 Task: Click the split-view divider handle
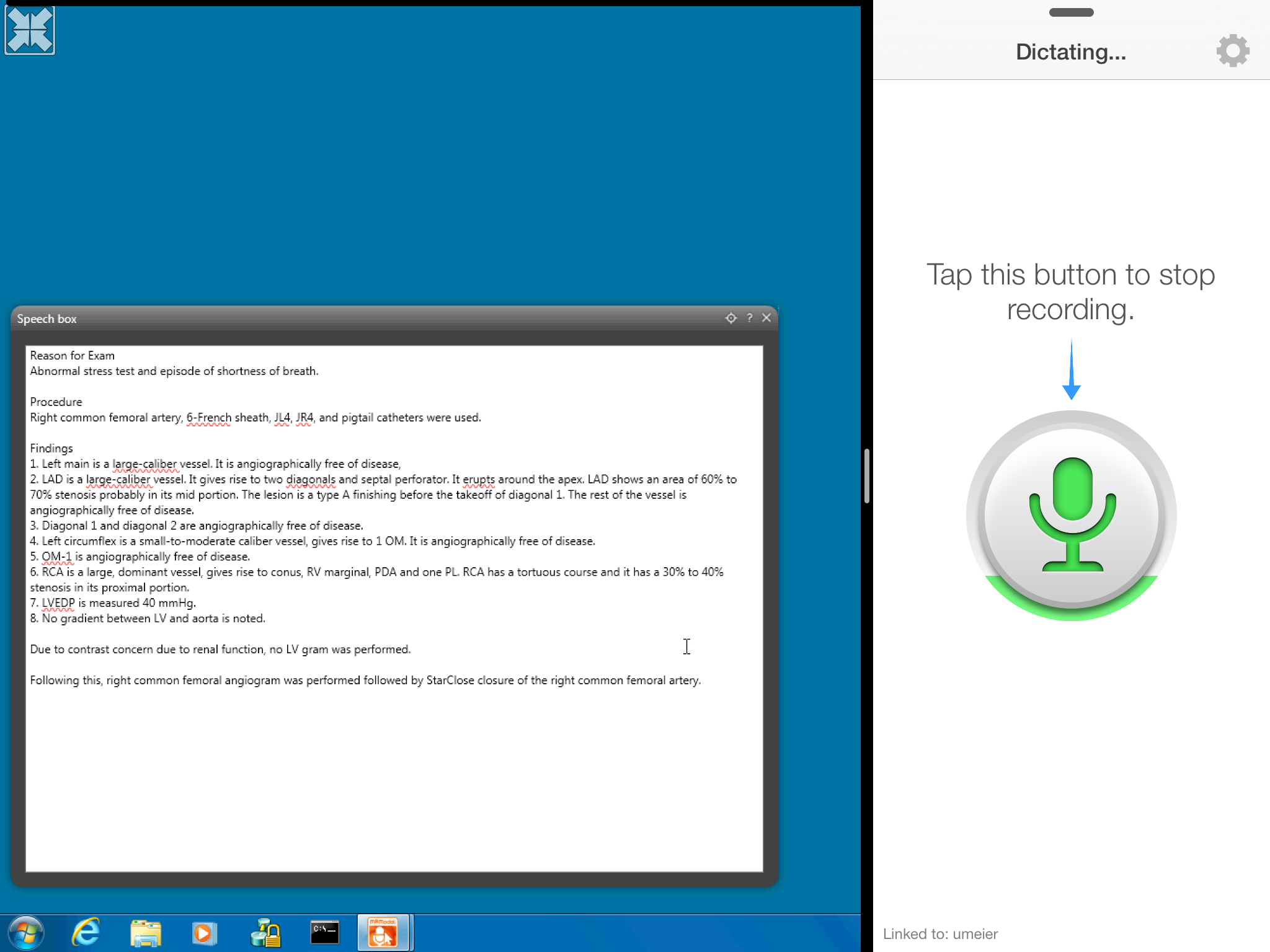coord(866,476)
